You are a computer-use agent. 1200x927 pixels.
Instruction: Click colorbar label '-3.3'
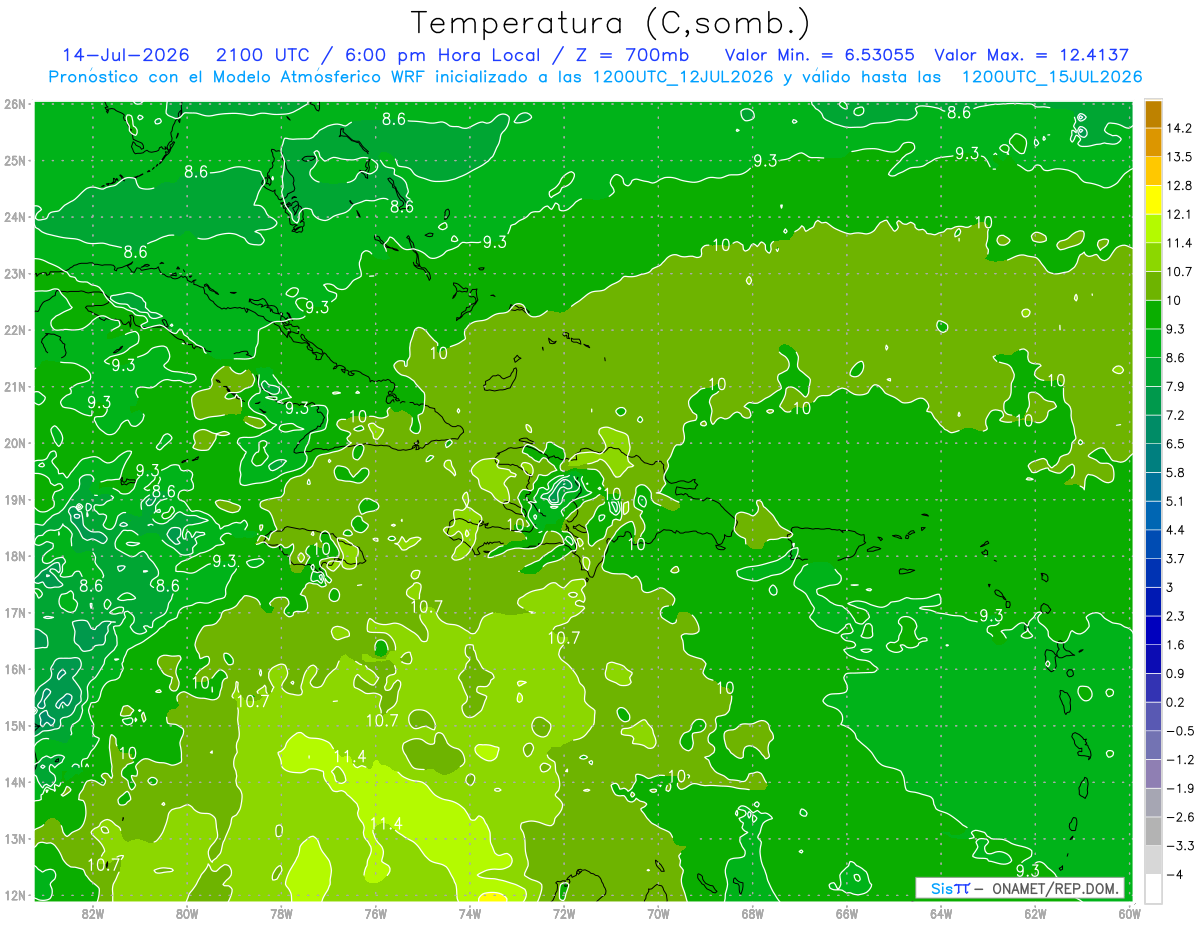coord(1180,845)
